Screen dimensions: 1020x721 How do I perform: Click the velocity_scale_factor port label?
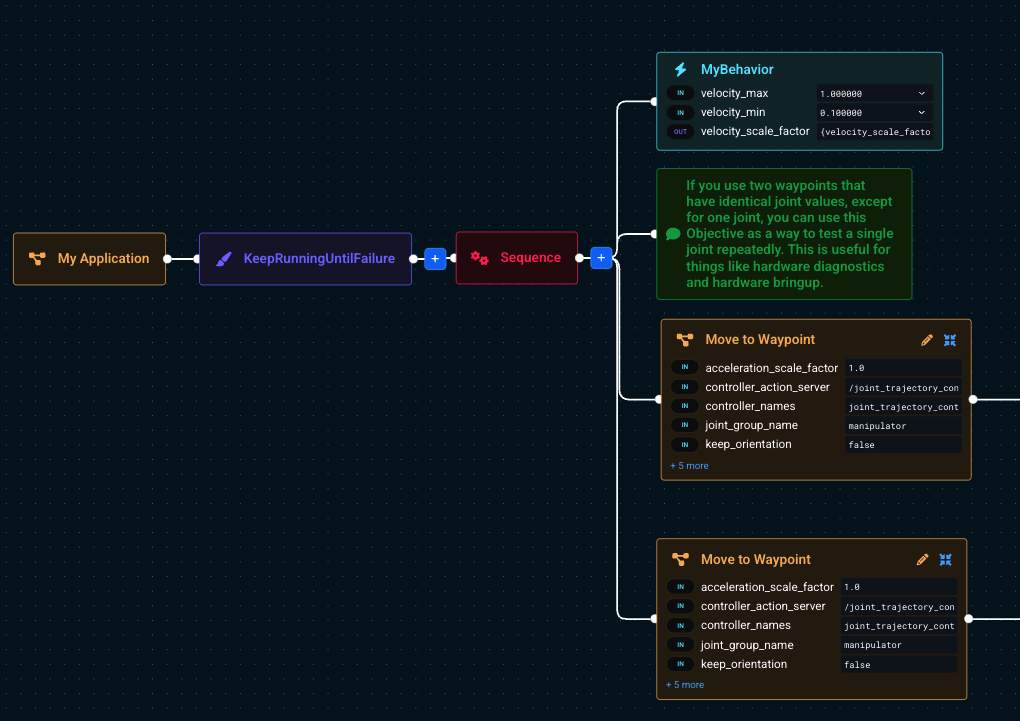(755, 131)
